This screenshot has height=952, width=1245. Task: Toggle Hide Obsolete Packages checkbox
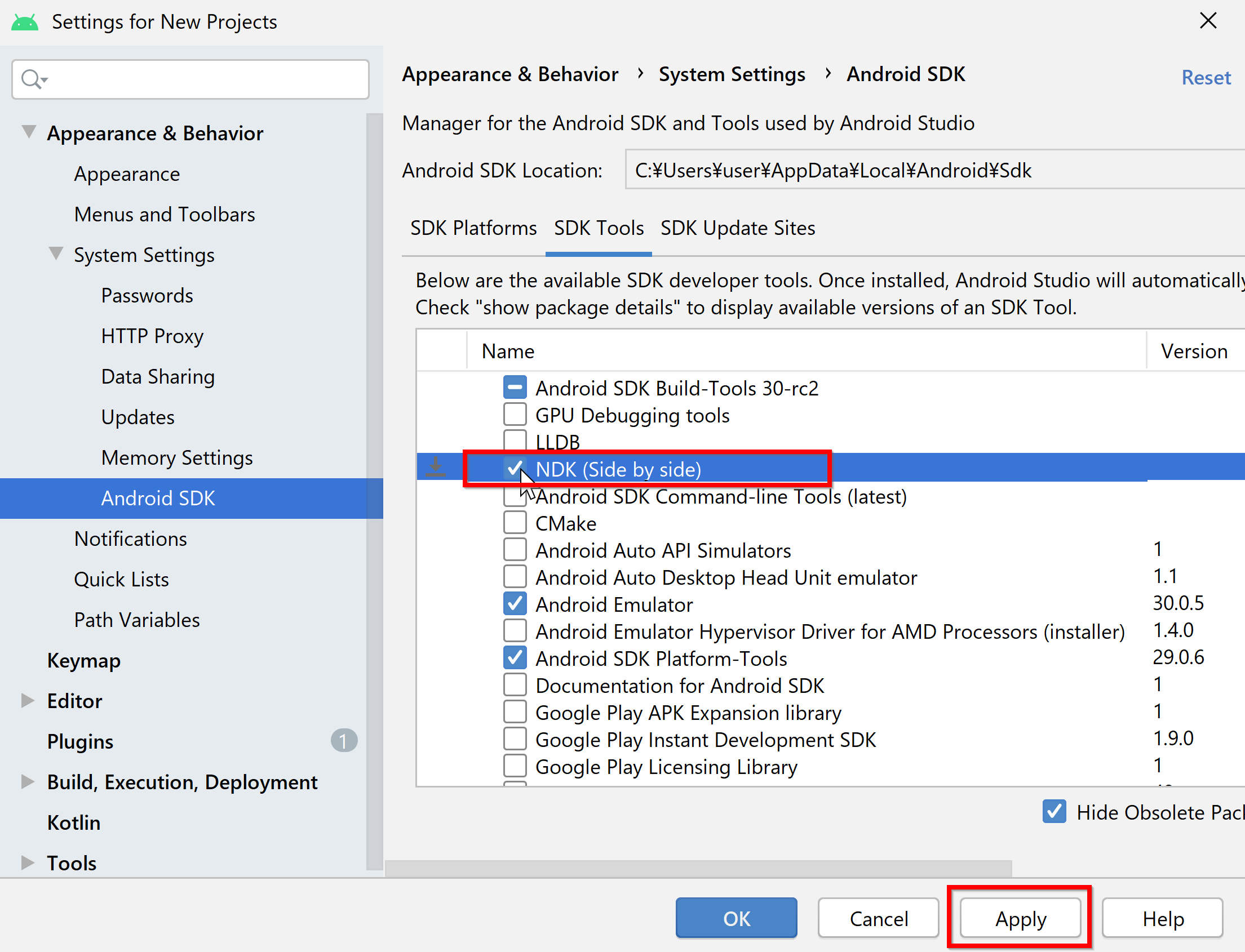(x=1055, y=812)
